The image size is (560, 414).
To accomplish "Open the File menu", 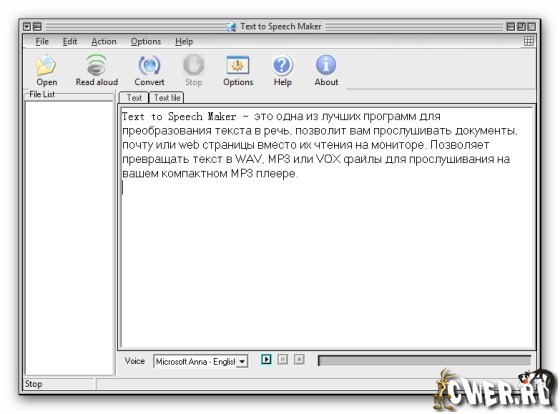I will click(x=42, y=41).
